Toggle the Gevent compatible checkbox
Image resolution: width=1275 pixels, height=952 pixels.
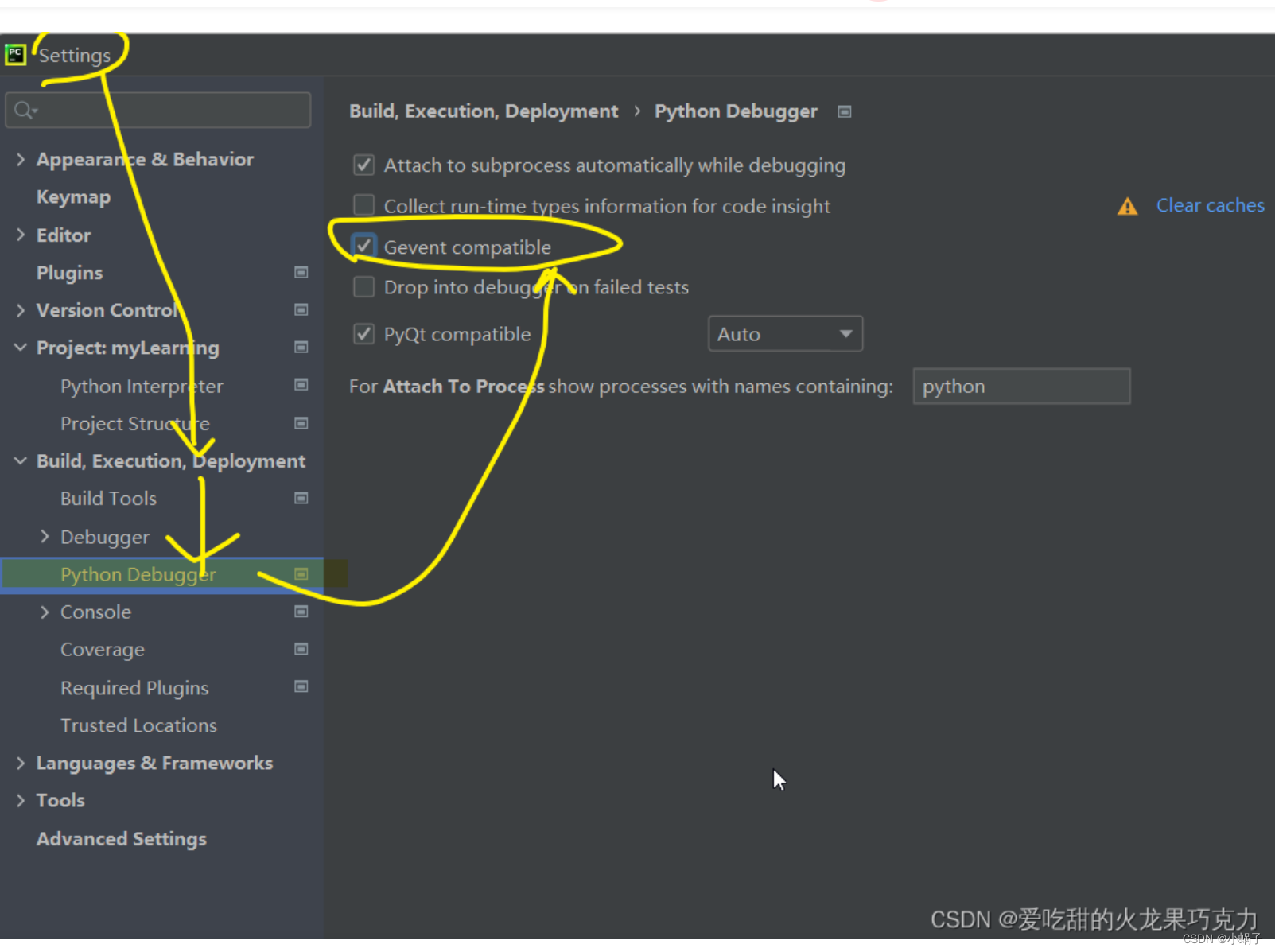click(x=363, y=246)
